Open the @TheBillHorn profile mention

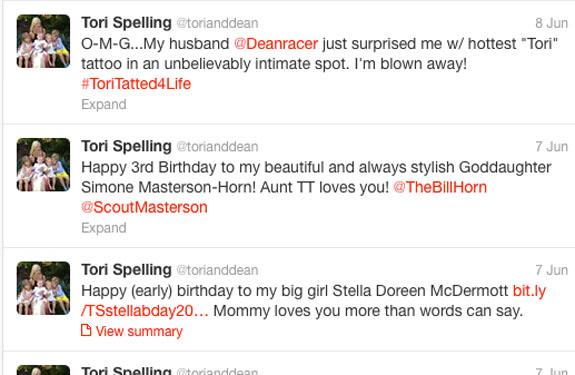[x=440, y=187]
